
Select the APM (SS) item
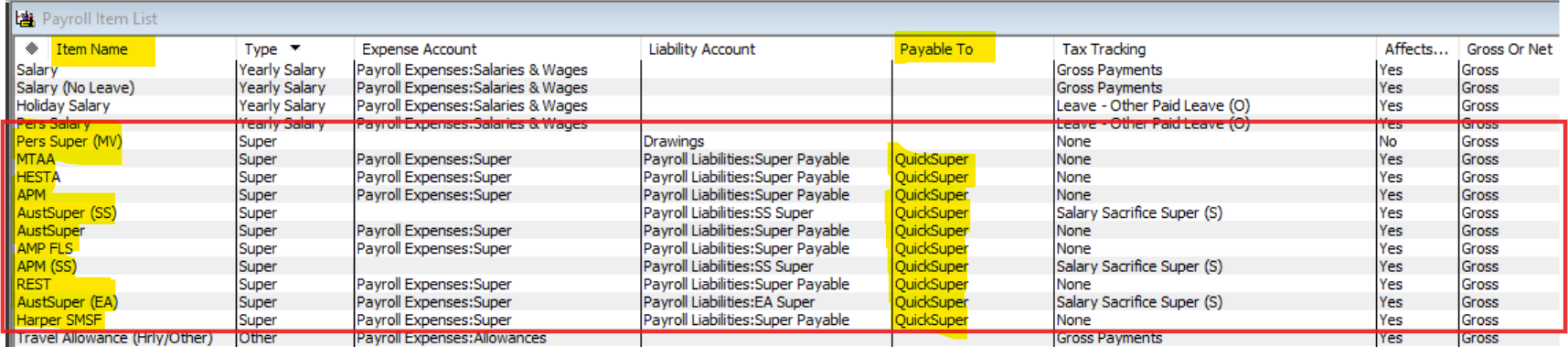[x=47, y=266]
